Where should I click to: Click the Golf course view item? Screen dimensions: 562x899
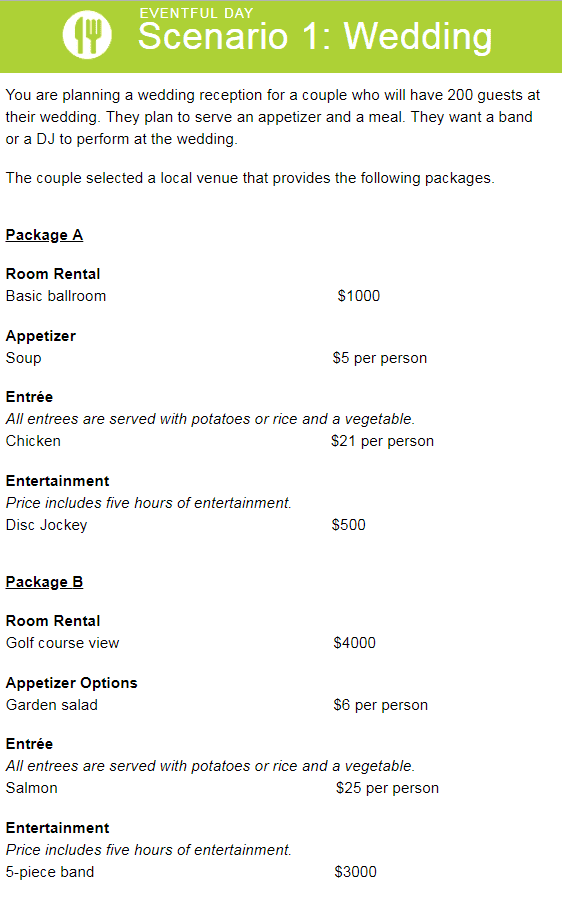coord(63,643)
